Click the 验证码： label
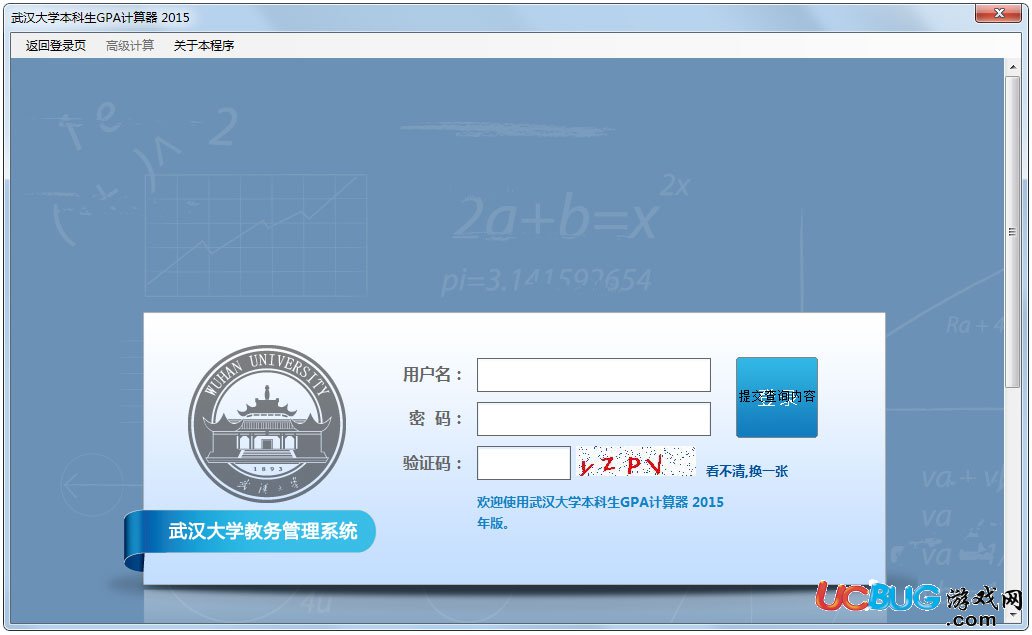 tap(434, 463)
